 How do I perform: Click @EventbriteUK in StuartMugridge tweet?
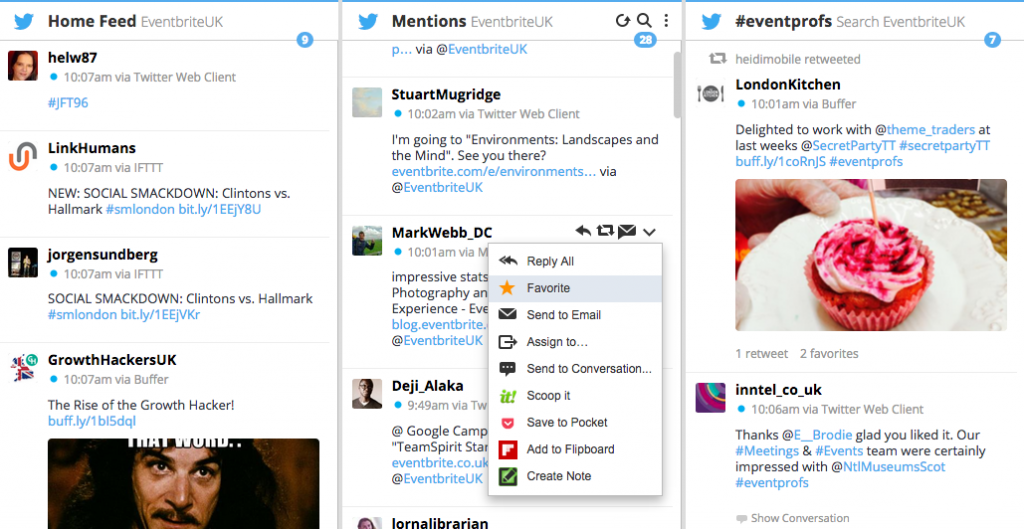[x=437, y=187]
